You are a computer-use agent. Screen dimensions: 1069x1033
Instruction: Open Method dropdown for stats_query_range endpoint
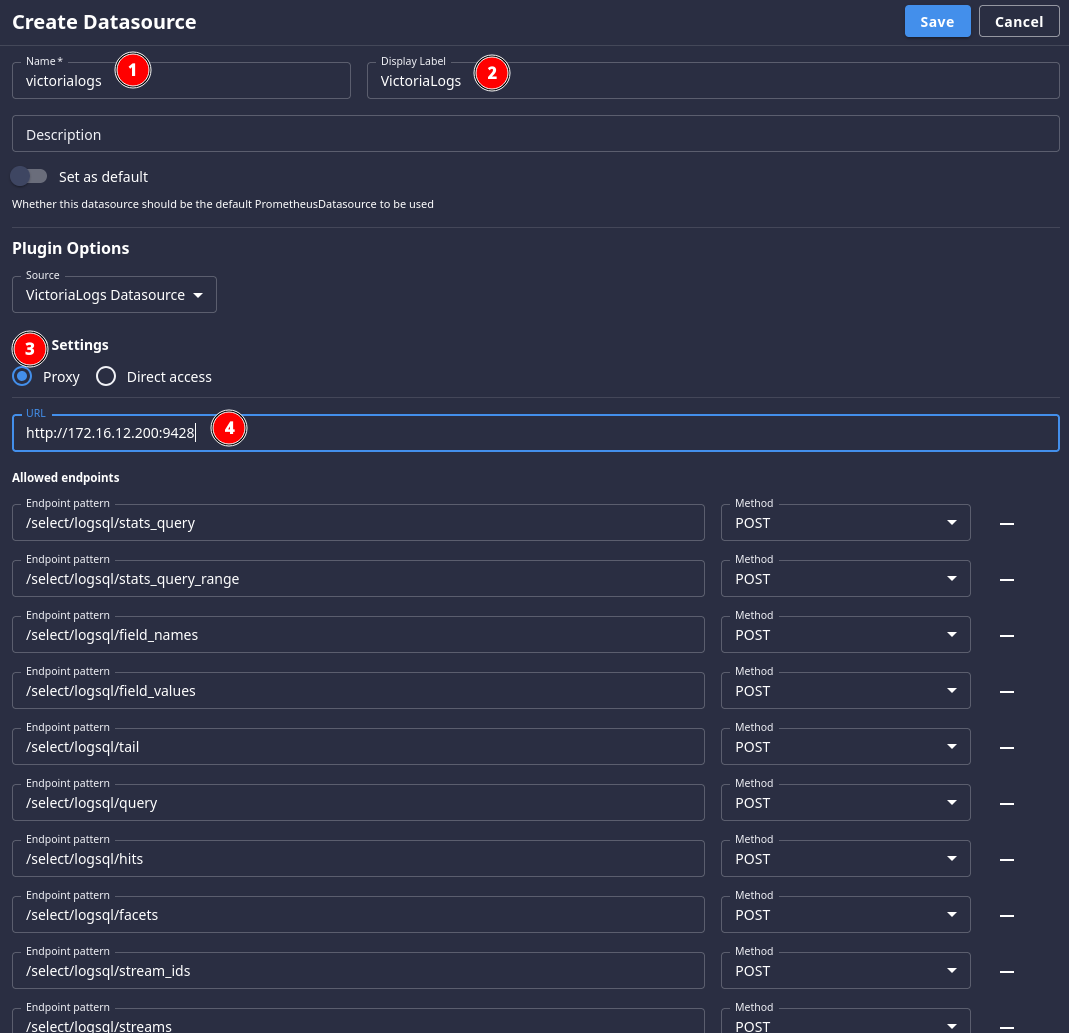[x=845, y=579]
